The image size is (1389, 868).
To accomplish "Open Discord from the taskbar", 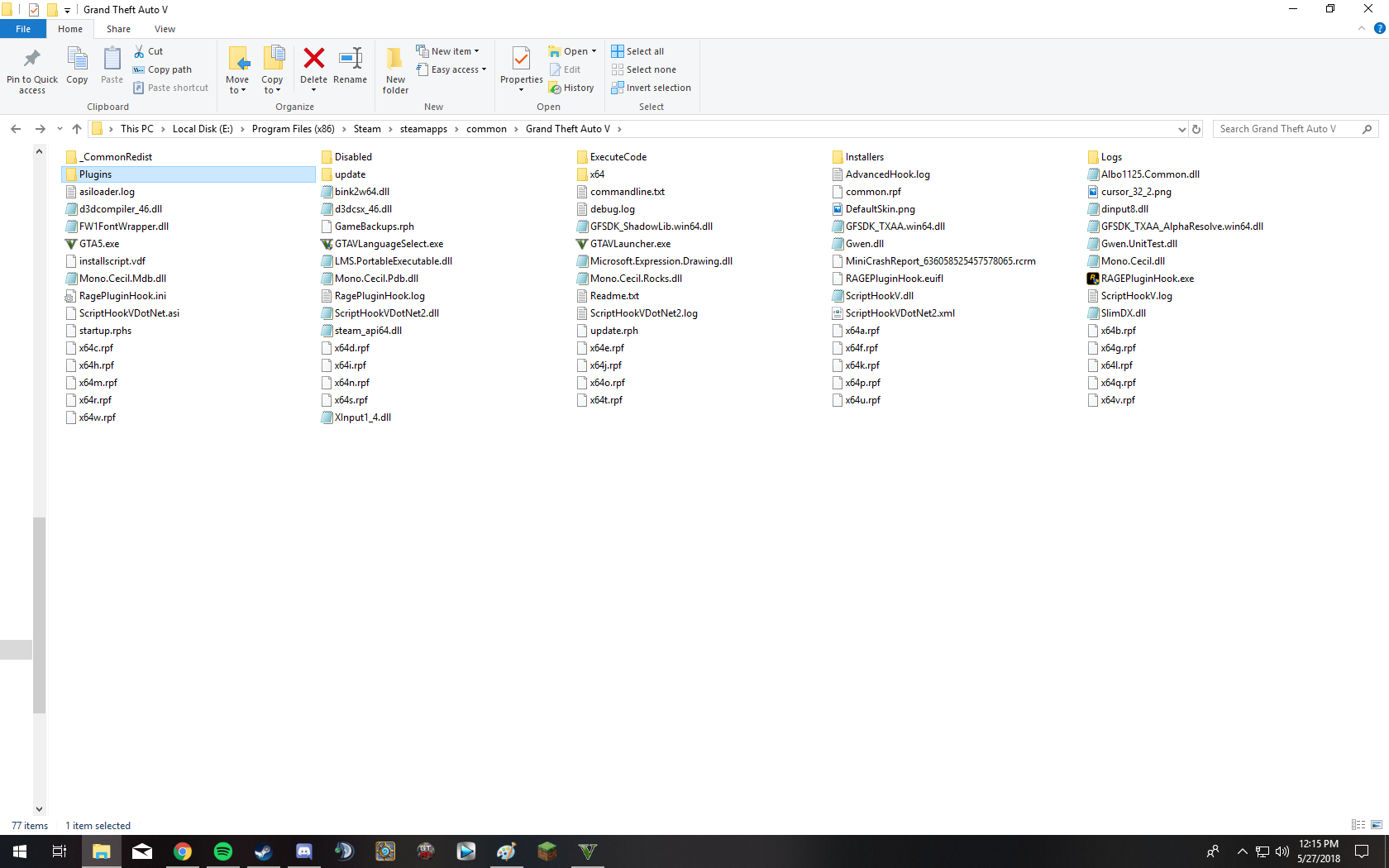I will [304, 851].
